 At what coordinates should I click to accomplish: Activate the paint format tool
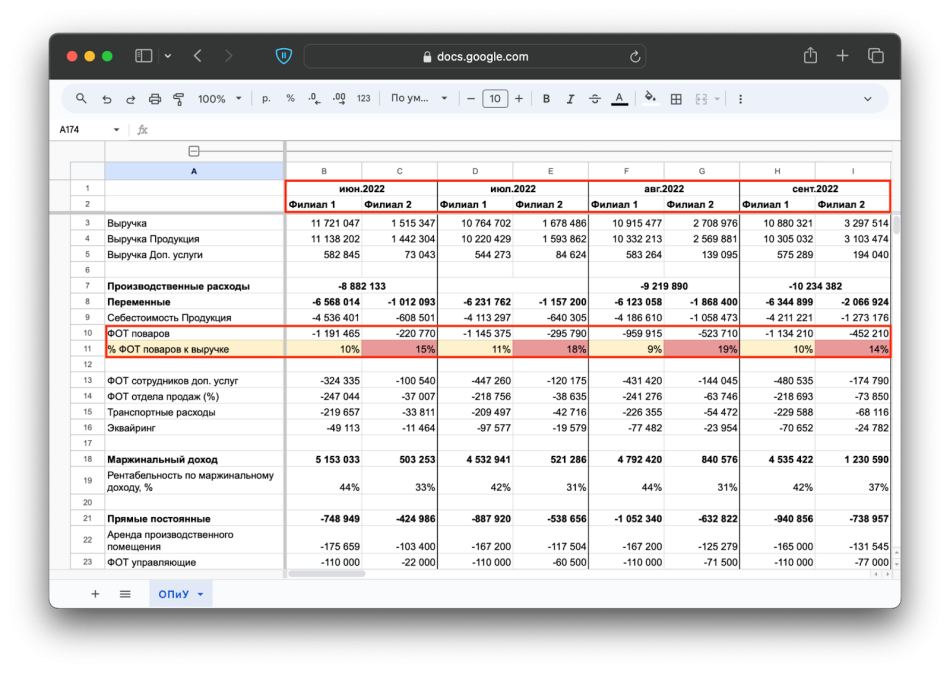tap(179, 99)
